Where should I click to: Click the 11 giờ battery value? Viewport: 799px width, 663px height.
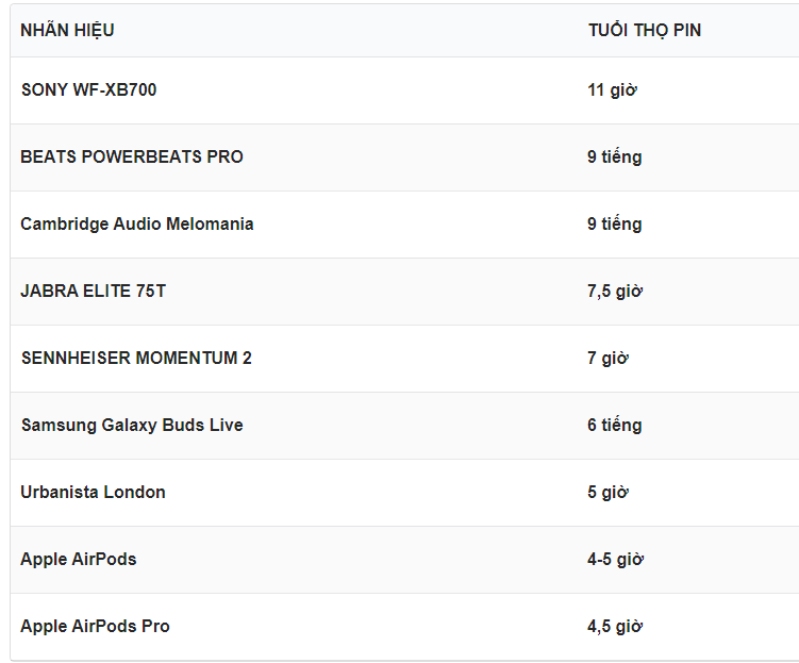(612, 90)
